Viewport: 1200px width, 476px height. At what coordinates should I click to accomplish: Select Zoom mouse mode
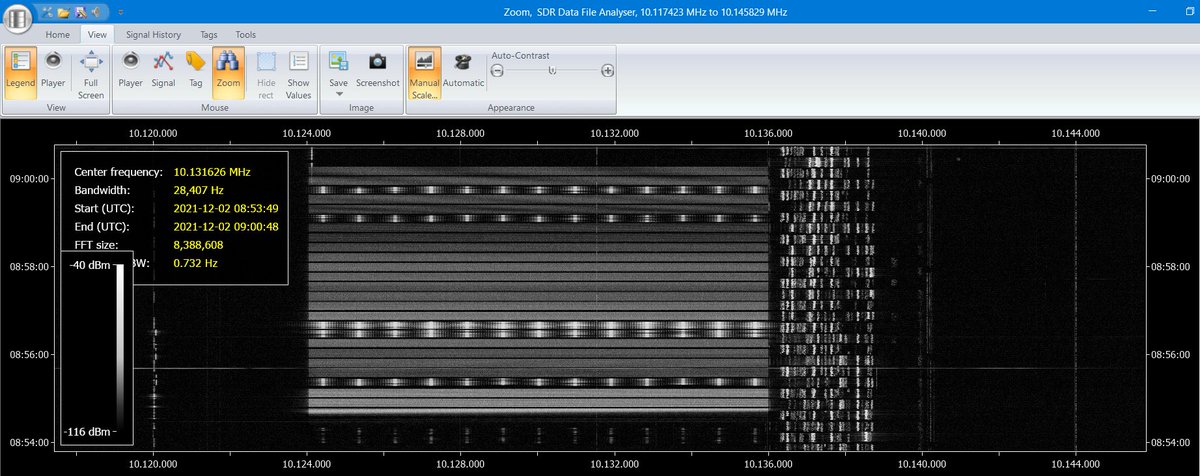pyautogui.click(x=229, y=72)
